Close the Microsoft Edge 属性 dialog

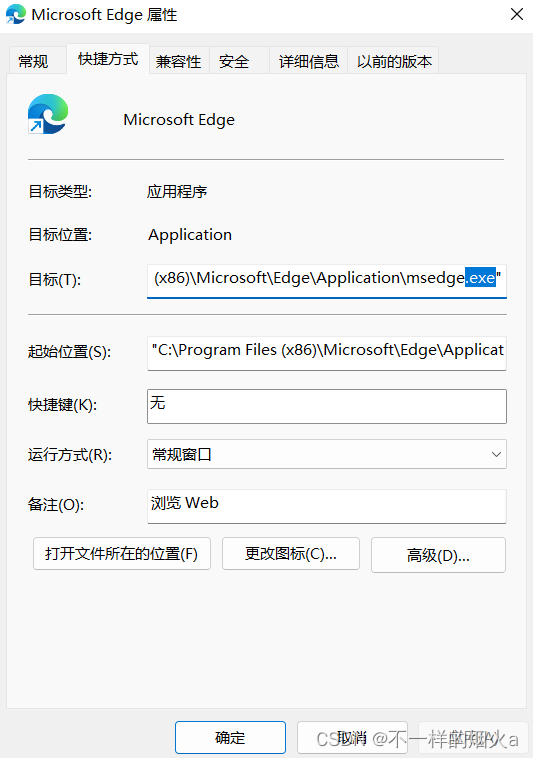click(517, 15)
